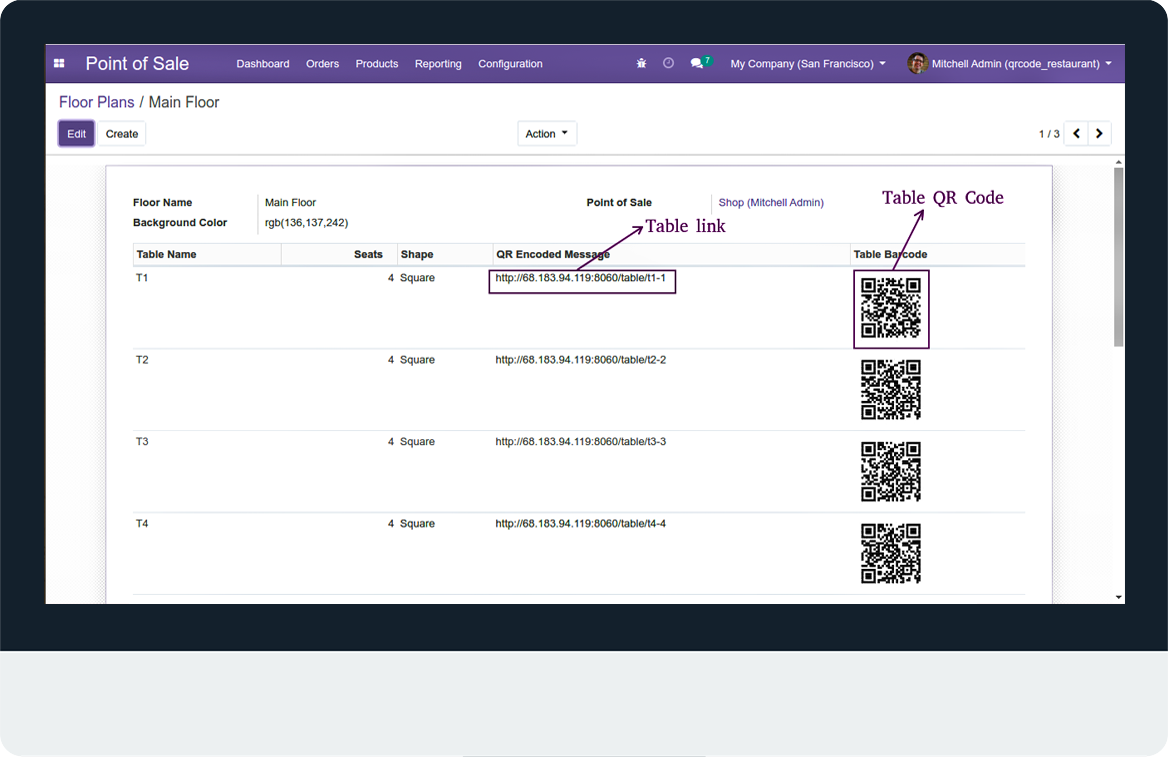Click the Edit button
Viewport: 1168px width, 757px height.
(77, 133)
